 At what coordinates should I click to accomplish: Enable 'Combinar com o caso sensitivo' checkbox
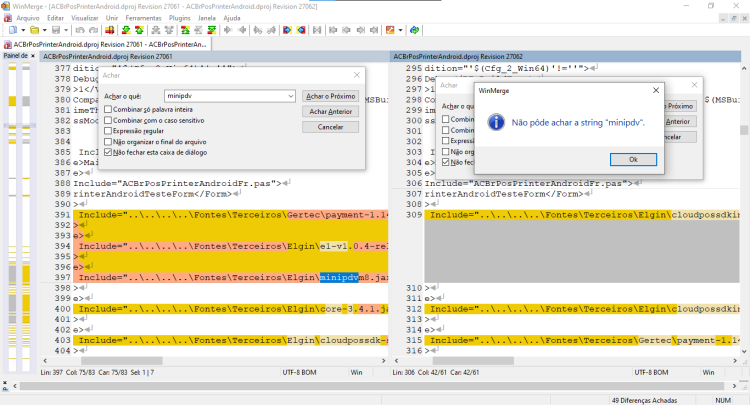point(108,120)
